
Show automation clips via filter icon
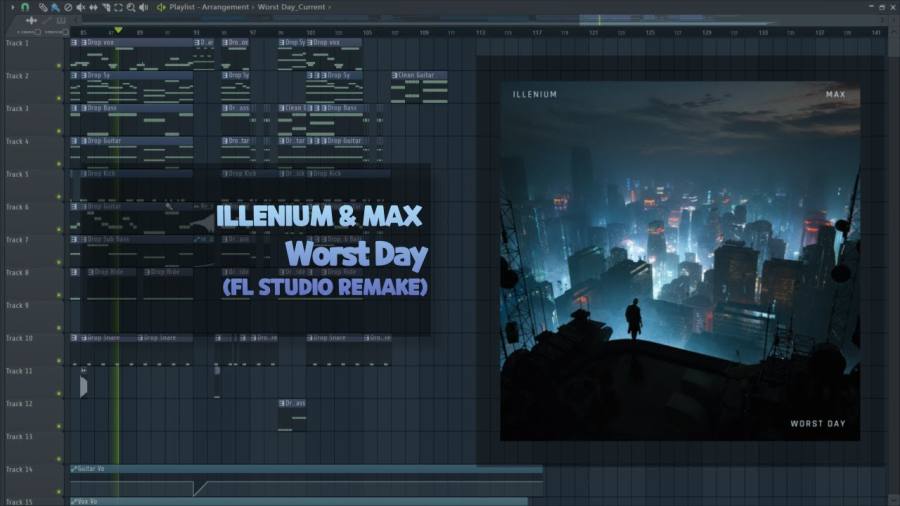click(46, 21)
